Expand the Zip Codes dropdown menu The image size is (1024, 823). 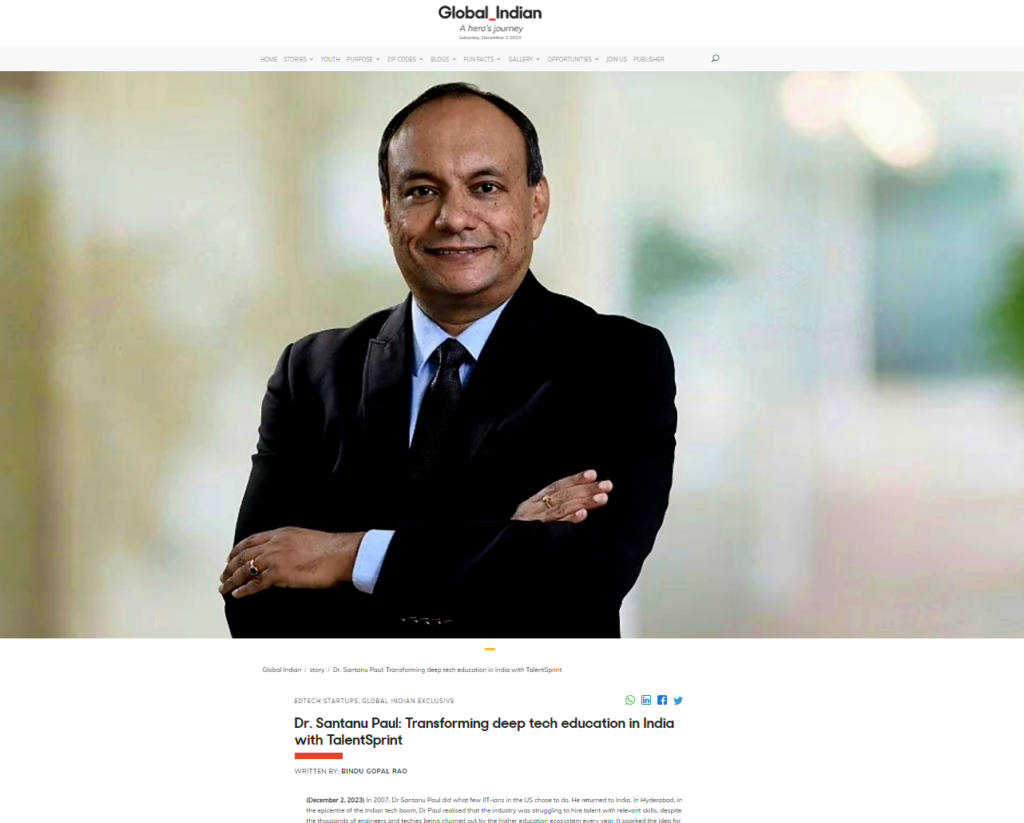coord(405,59)
